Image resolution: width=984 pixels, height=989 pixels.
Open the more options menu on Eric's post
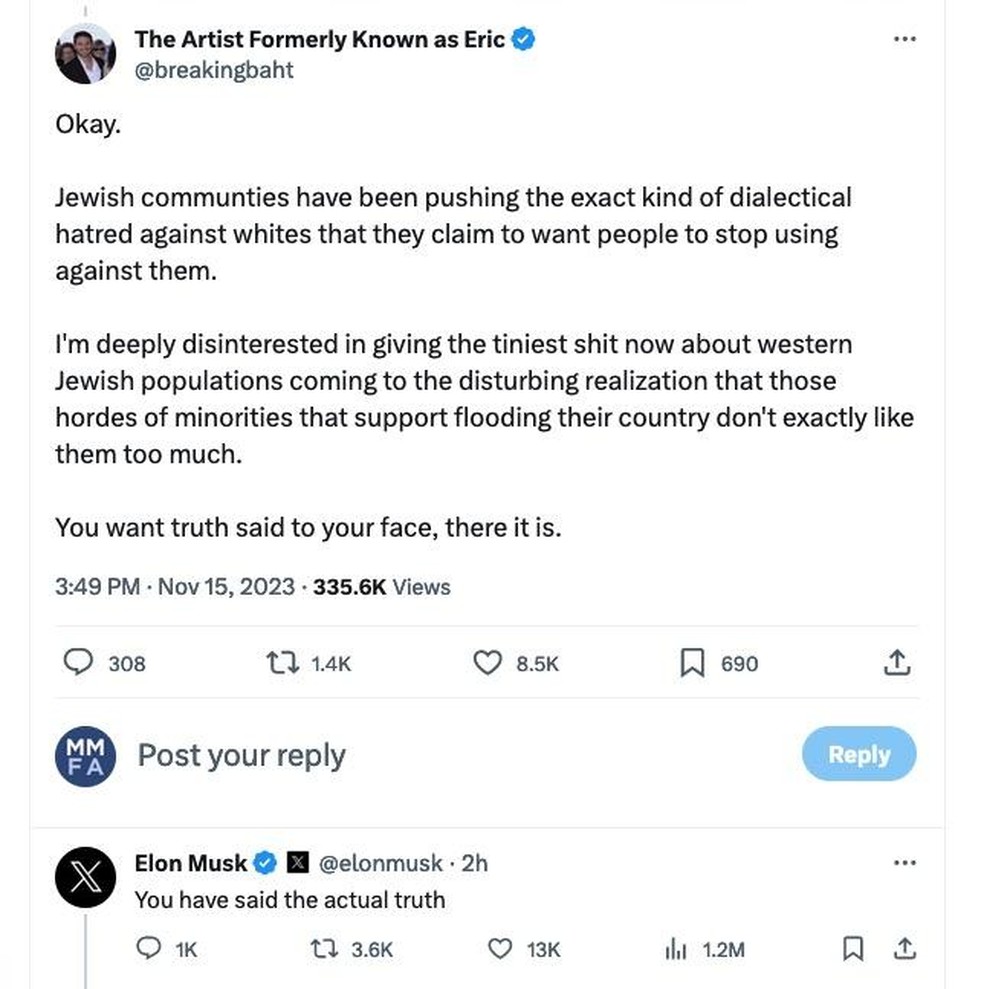pyautogui.click(x=905, y=38)
